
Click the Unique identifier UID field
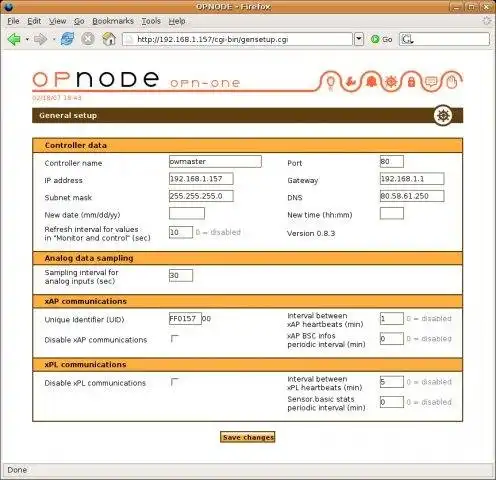185,319
